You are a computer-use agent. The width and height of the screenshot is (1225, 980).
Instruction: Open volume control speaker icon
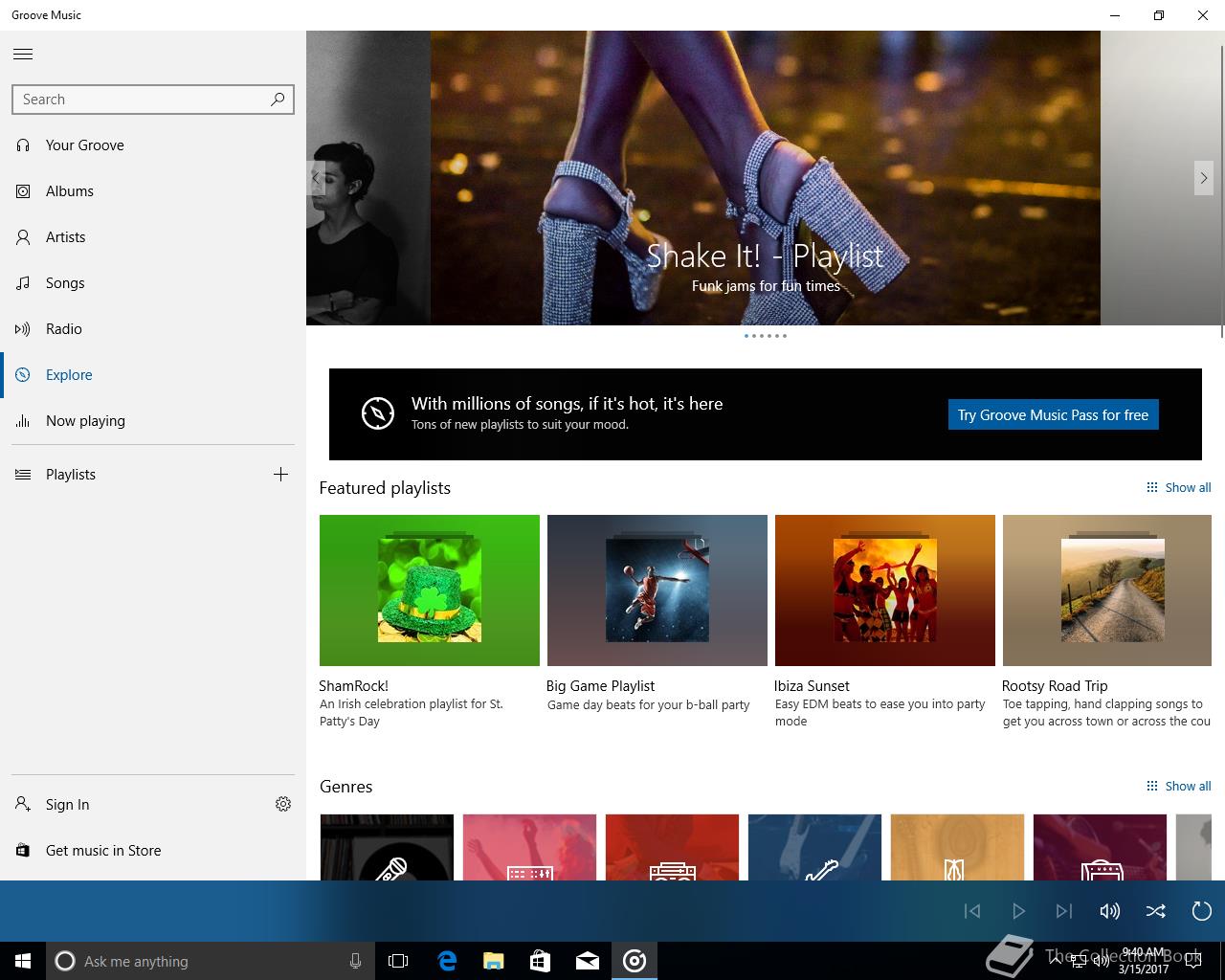(x=1110, y=911)
